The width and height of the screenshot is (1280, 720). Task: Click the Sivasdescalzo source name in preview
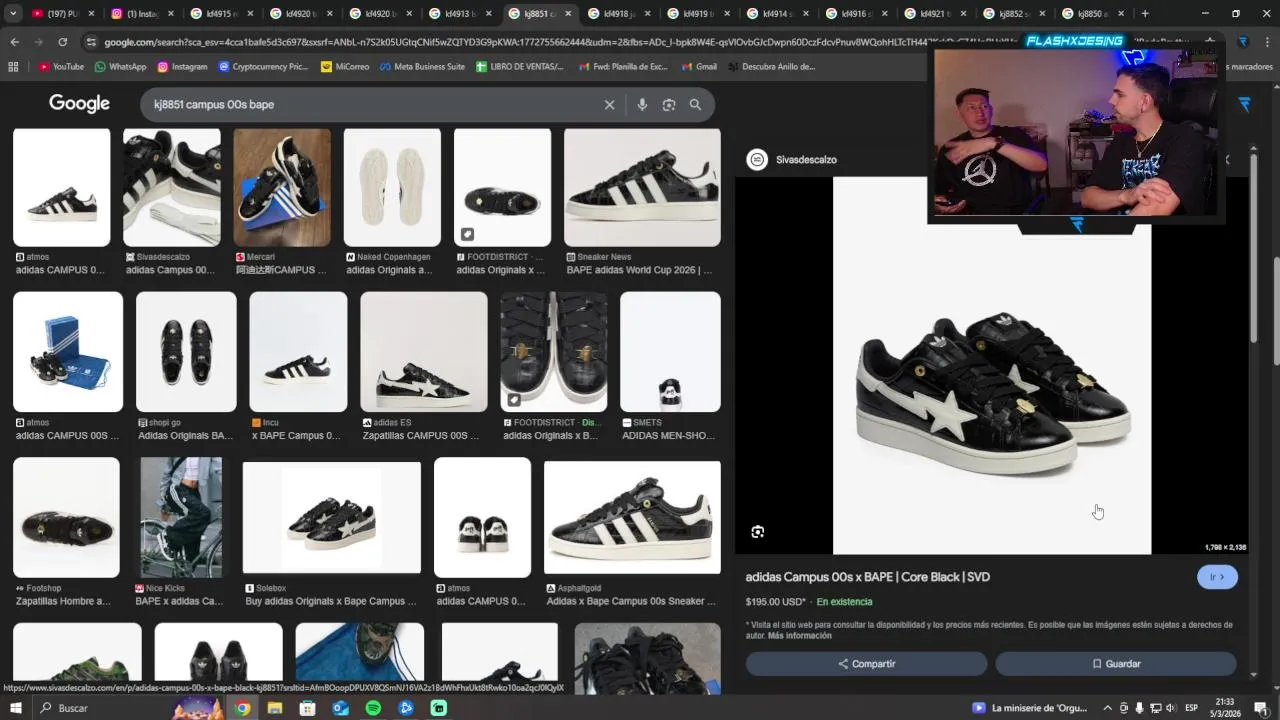(x=806, y=160)
